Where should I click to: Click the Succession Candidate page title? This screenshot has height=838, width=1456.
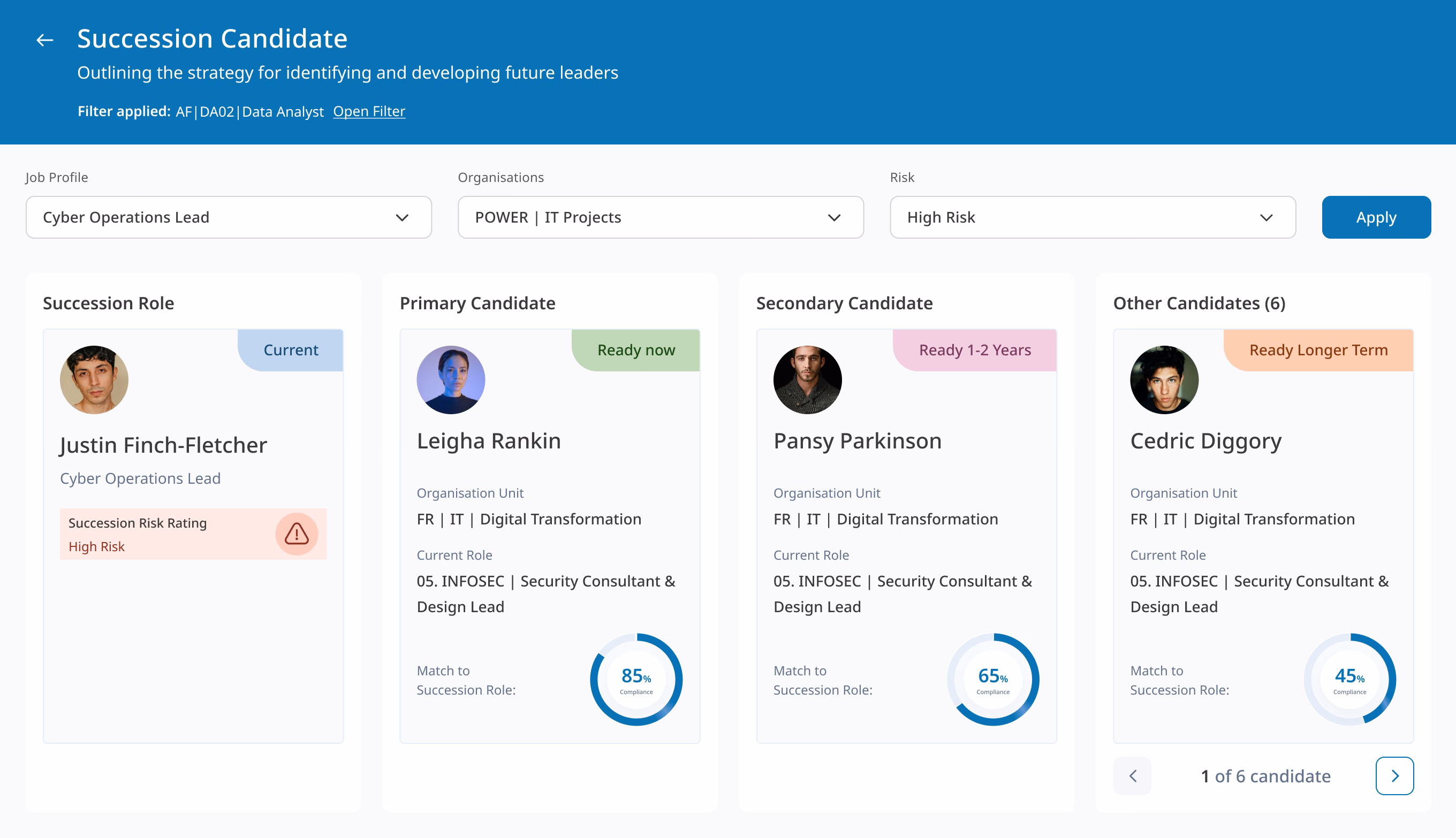(213, 39)
